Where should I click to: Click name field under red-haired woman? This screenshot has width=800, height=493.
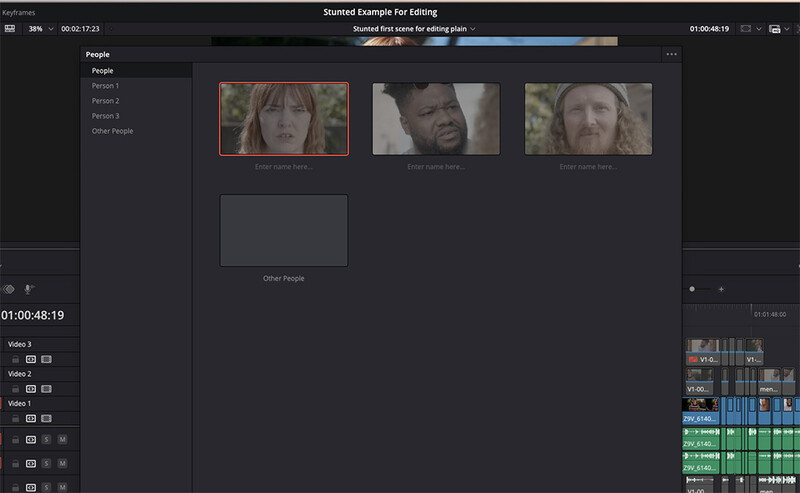coord(284,167)
